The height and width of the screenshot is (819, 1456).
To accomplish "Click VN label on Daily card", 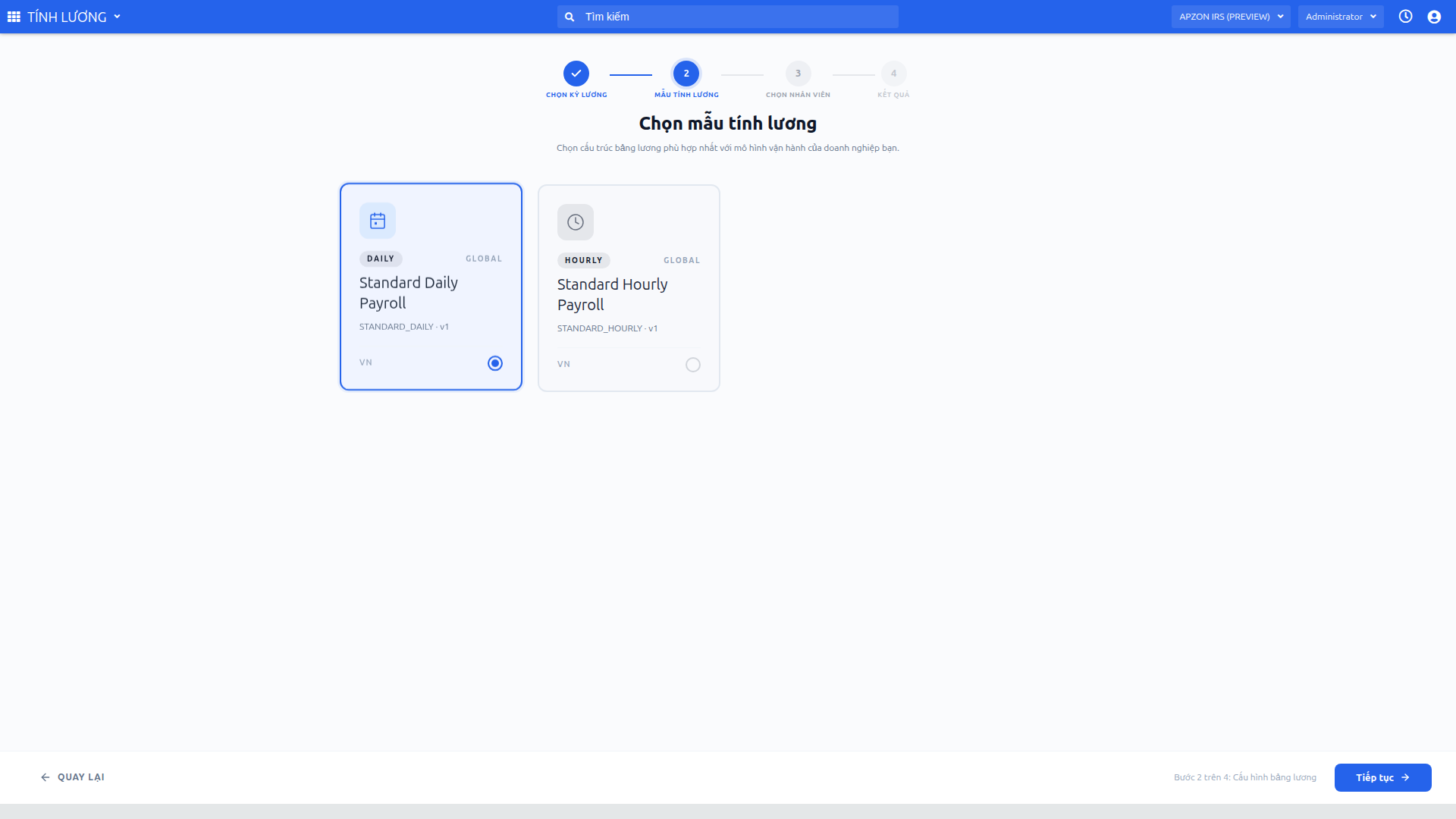I will (366, 362).
